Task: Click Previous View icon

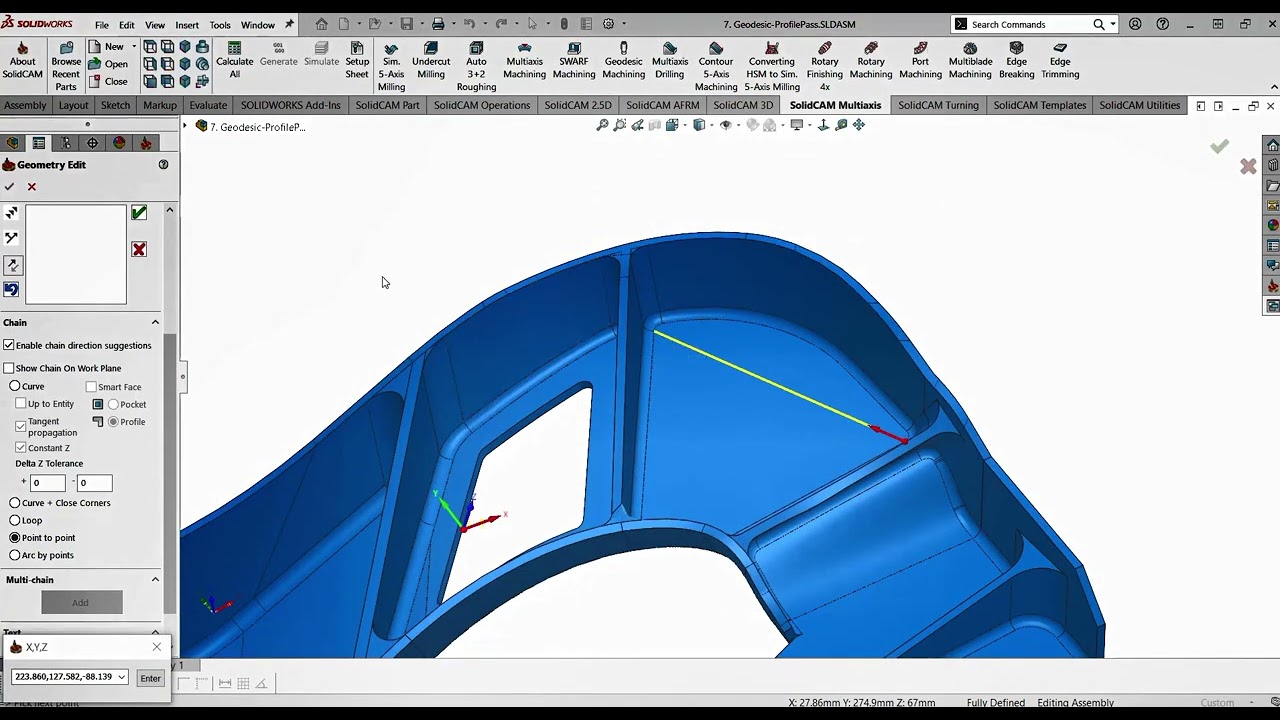Action: point(637,125)
